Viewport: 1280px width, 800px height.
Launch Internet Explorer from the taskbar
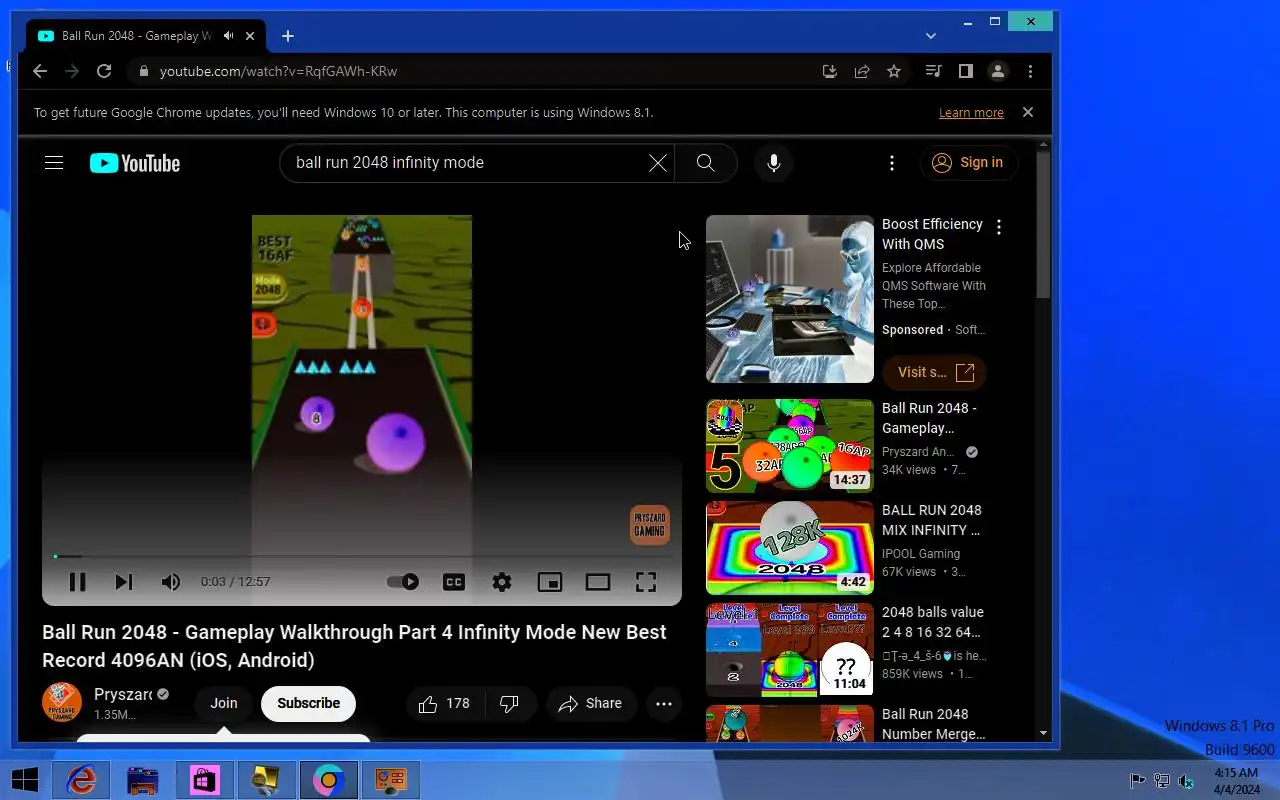[80, 780]
